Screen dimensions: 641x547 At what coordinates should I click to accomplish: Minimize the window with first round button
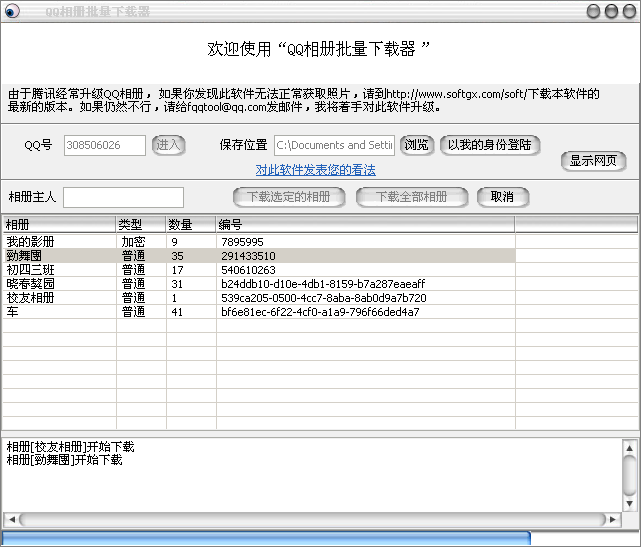(593, 11)
